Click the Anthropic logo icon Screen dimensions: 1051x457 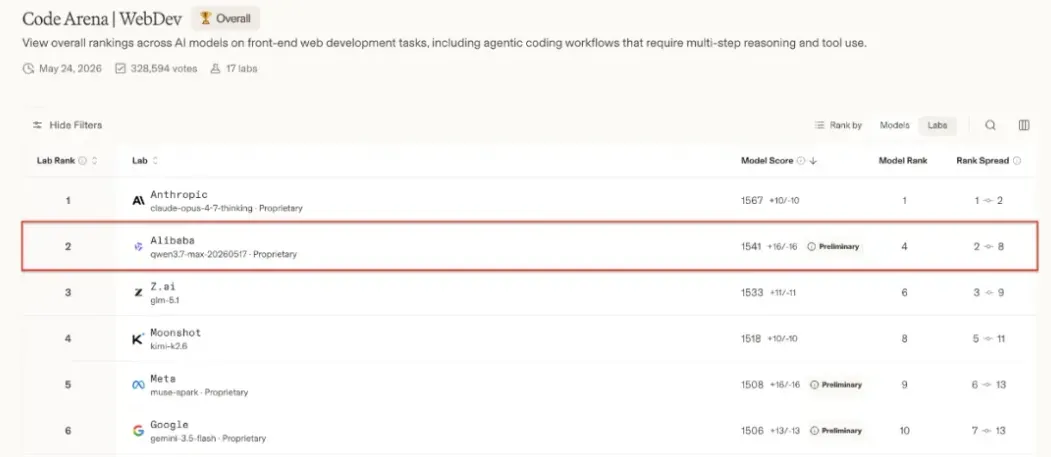138,200
